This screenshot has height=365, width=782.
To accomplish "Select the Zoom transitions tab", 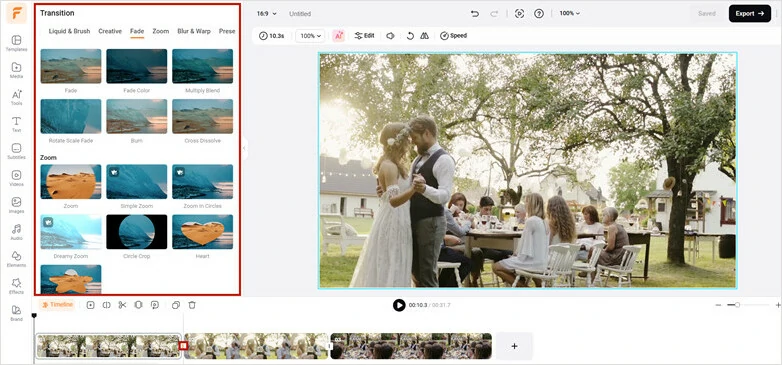I will [x=161, y=31].
